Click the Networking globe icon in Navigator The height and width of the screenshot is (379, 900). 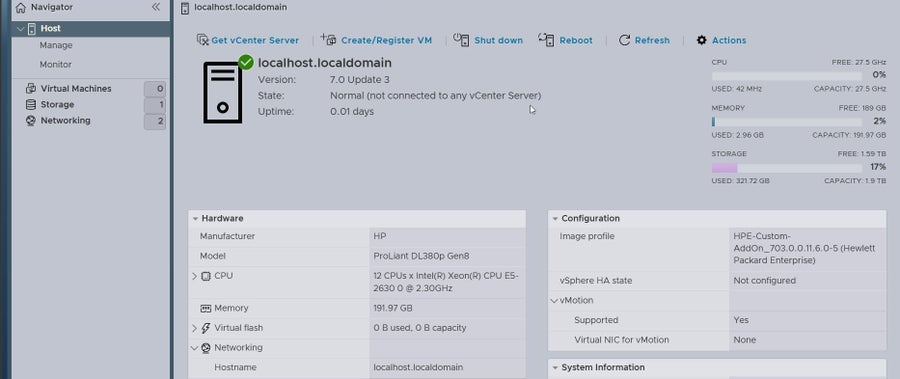[31, 121]
